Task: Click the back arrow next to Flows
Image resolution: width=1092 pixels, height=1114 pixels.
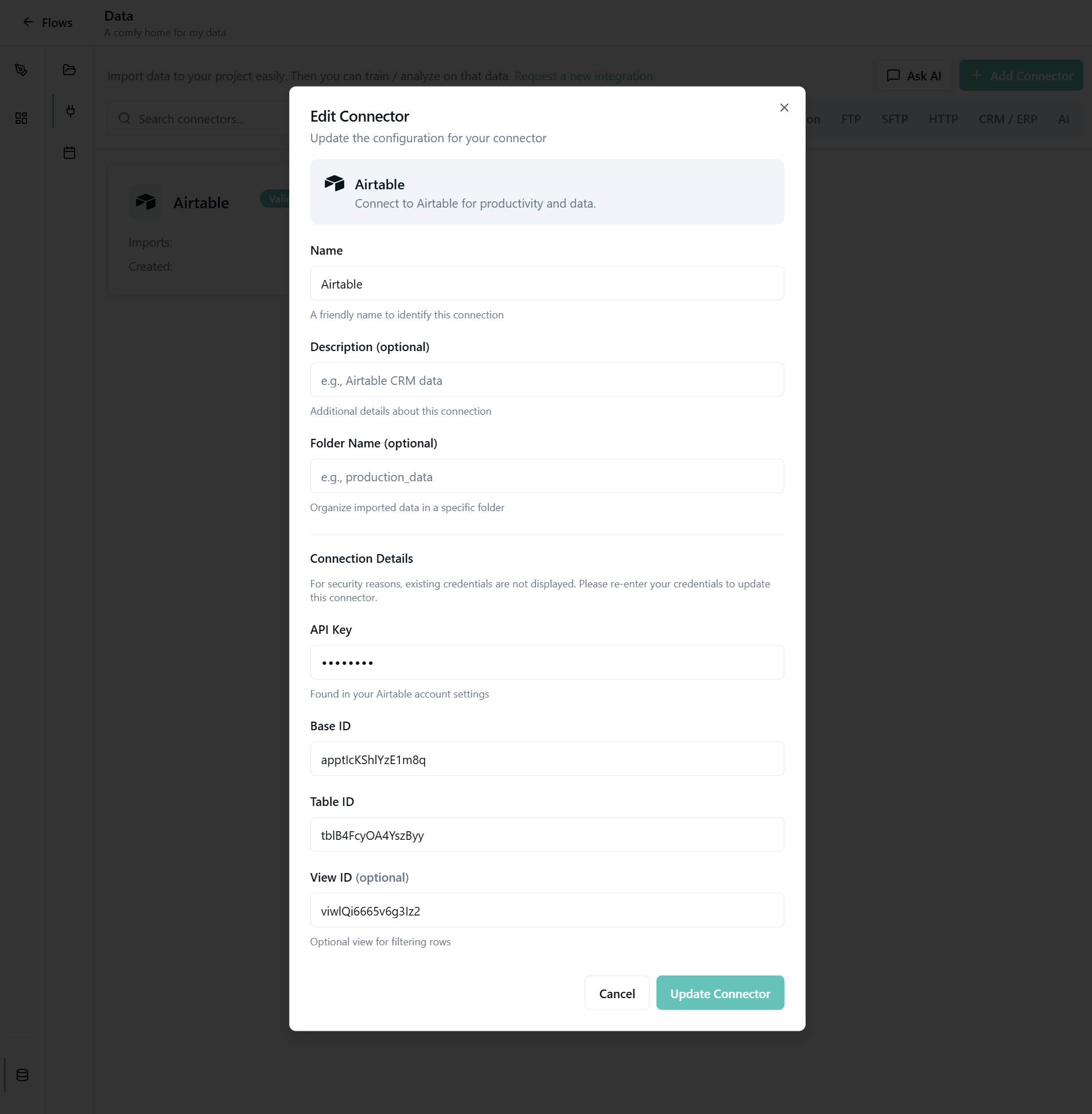Action: coord(28,22)
